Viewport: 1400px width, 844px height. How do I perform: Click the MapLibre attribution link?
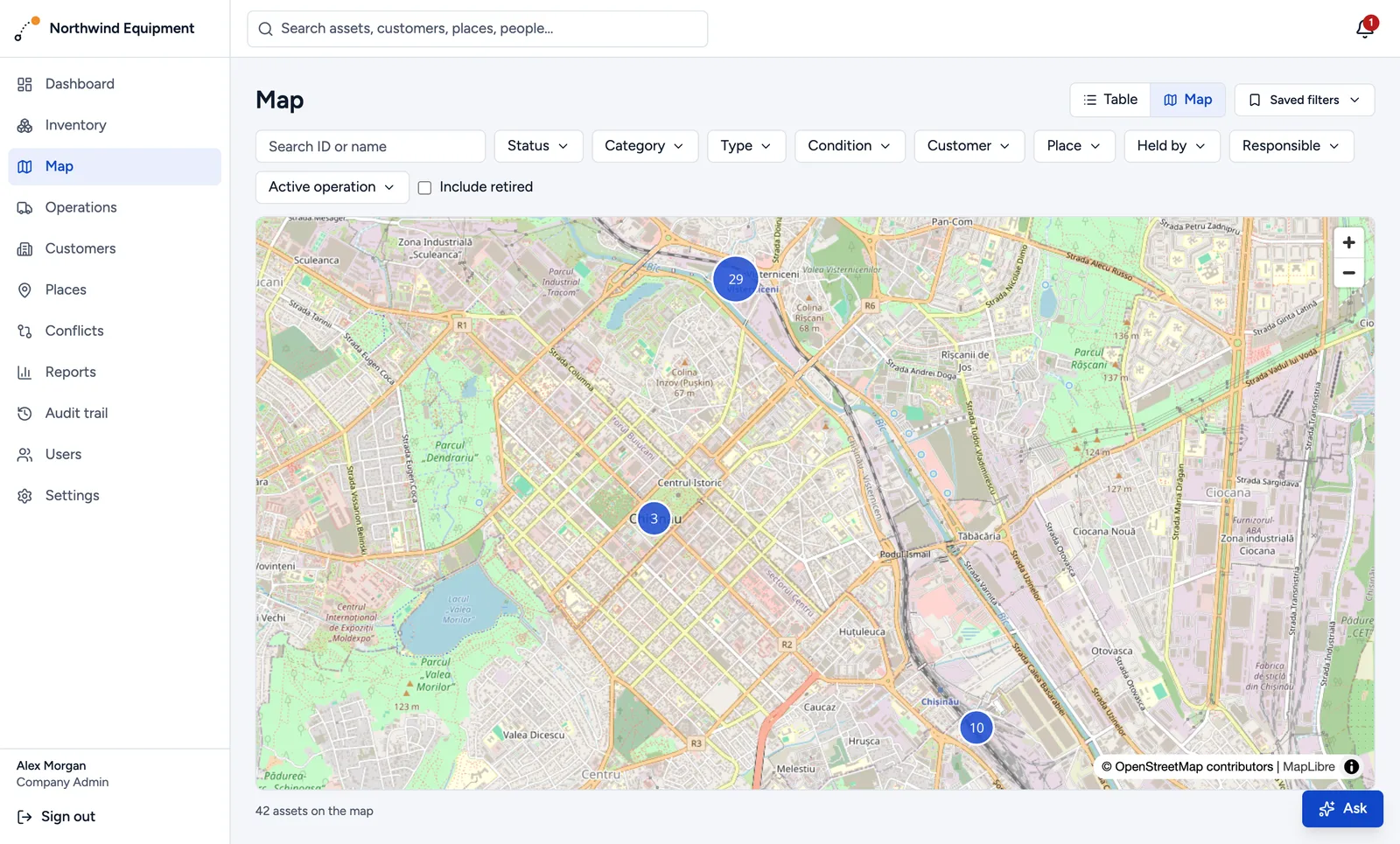[1309, 767]
